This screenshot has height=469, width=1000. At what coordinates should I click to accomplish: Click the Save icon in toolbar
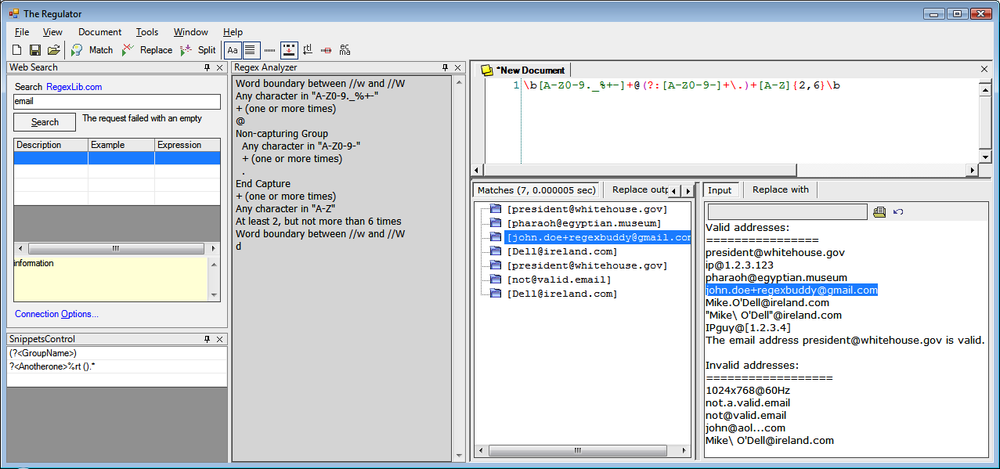pos(35,49)
